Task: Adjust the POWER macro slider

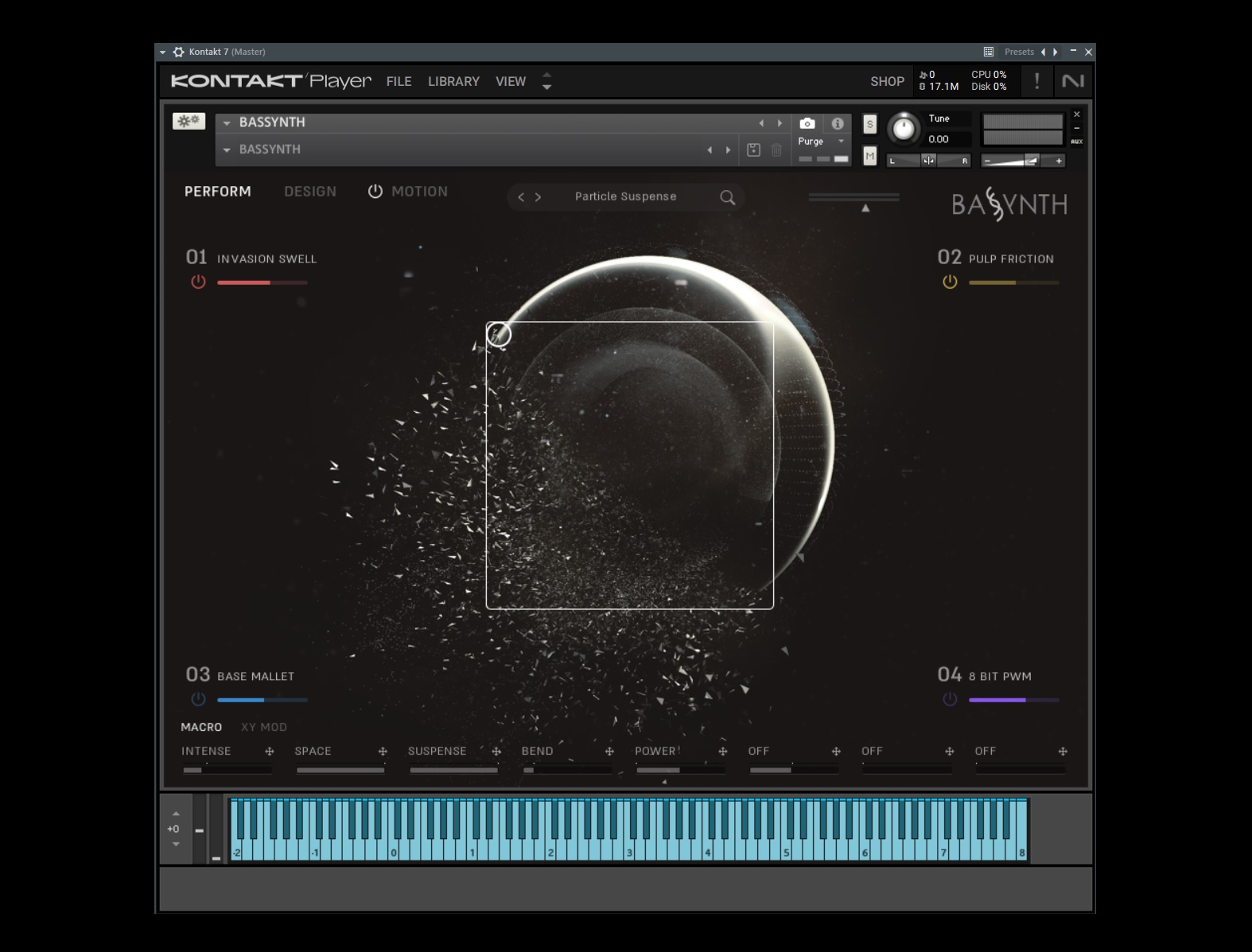Action: [680, 770]
